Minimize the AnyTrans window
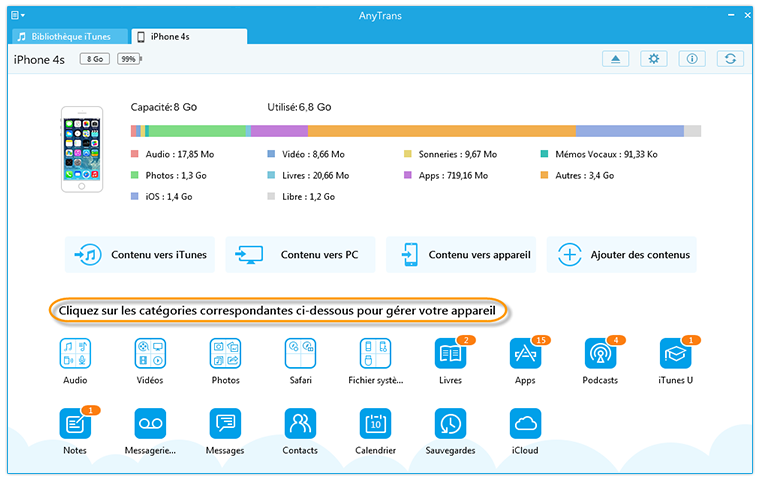Image resolution: width=760 pixels, height=481 pixels. pyautogui.click(x=731, y=16)
